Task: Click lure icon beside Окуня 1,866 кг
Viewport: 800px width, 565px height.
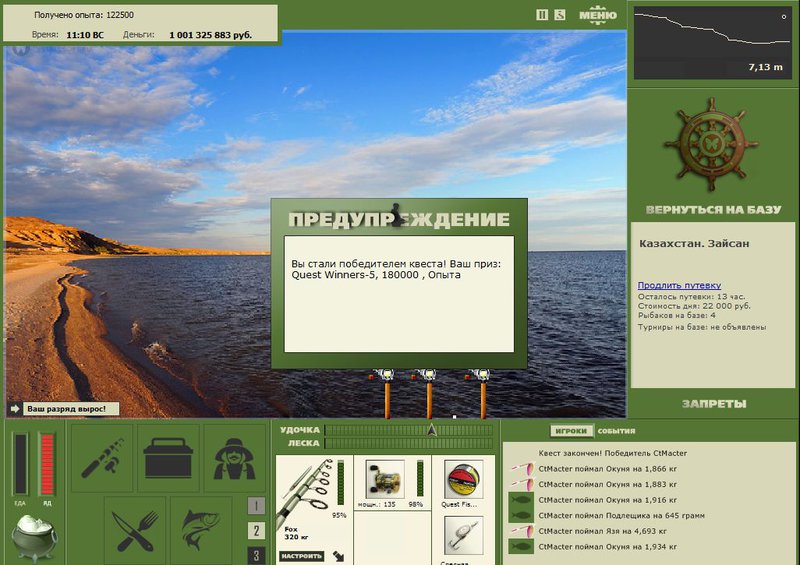Action: click(x=521, y=469)
